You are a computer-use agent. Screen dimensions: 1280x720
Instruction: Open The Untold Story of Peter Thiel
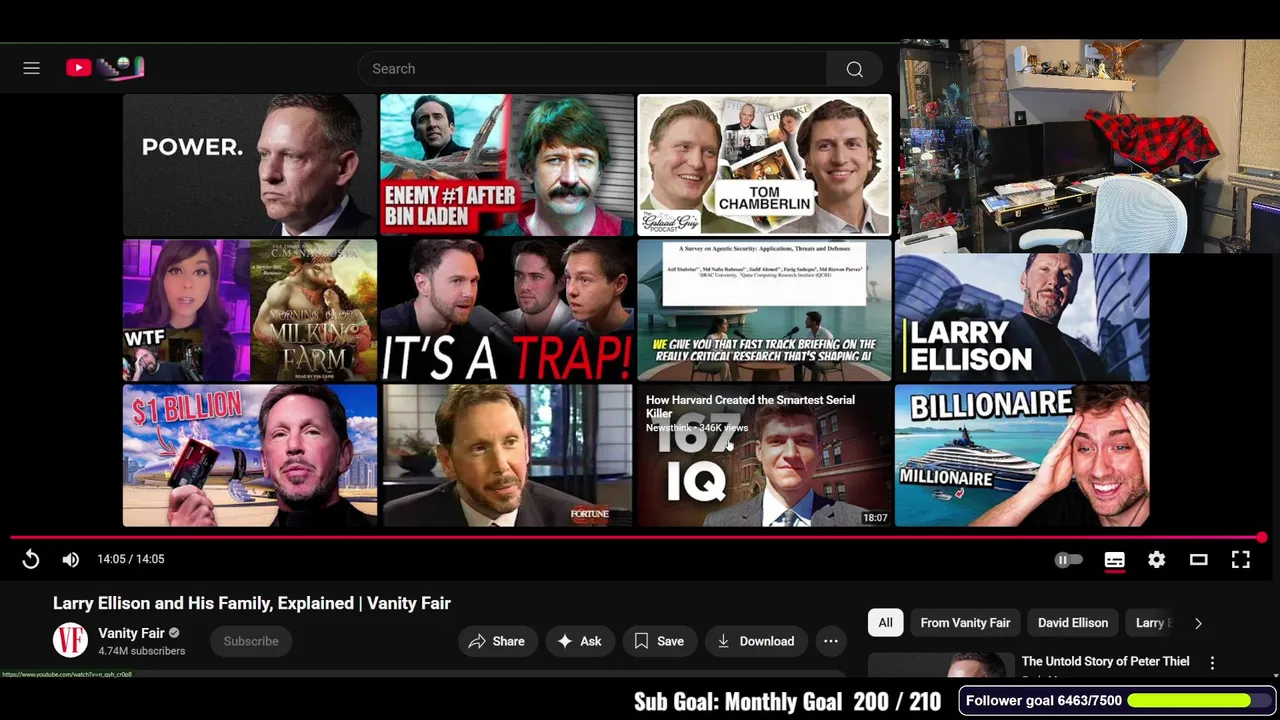(x=1105, y=661)
